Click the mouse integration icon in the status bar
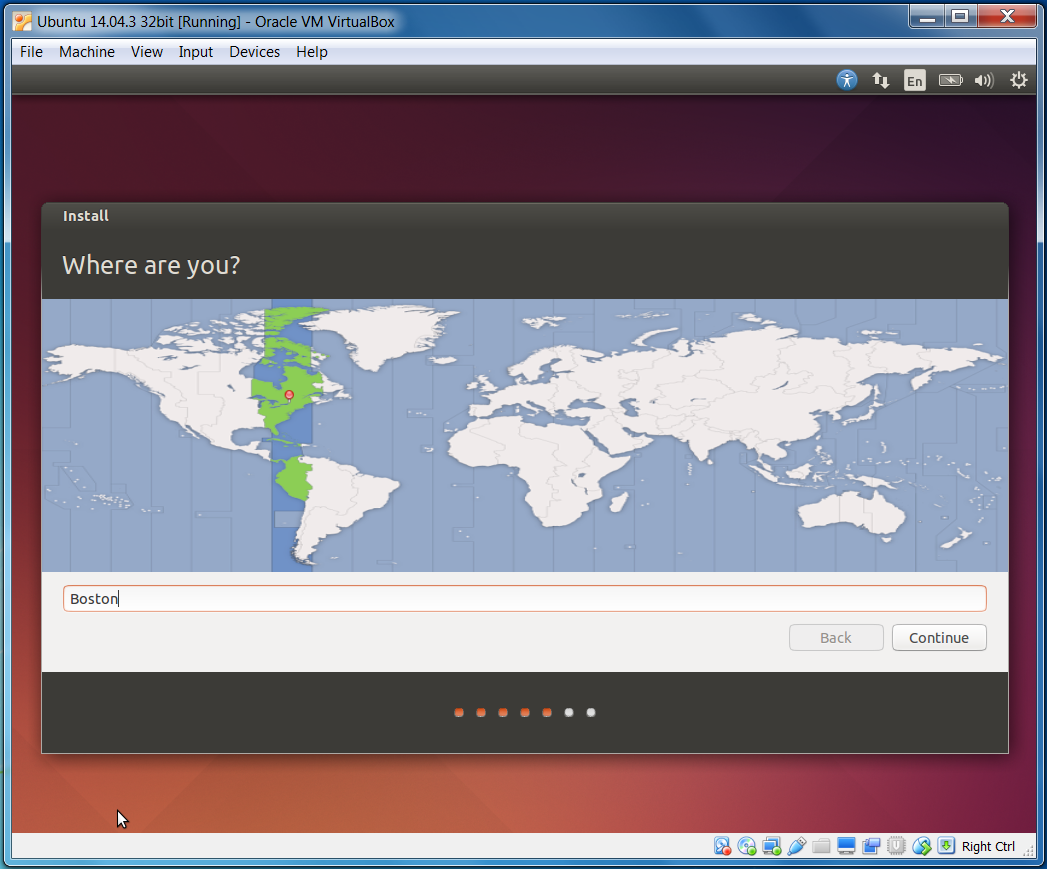1047x869 pixels. click(x=920, y=846)
